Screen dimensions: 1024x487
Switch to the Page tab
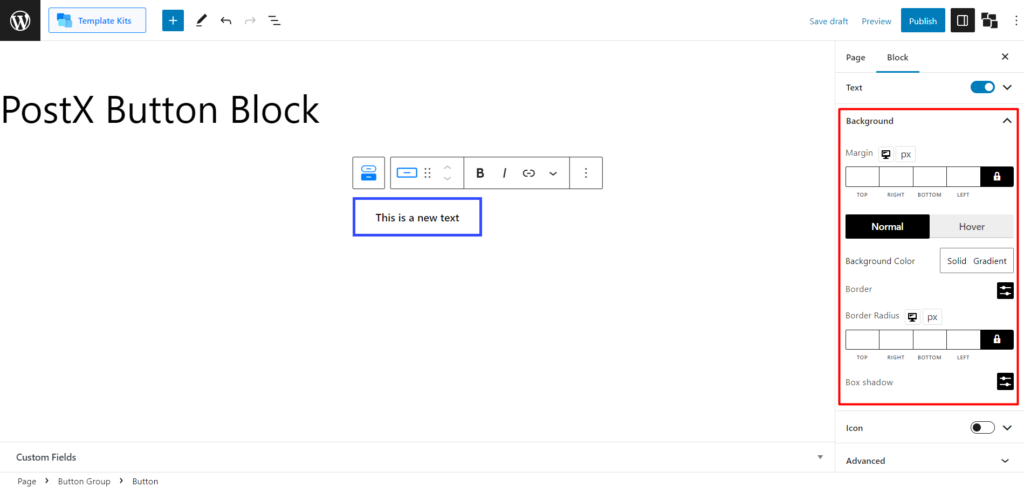(856, 57)
